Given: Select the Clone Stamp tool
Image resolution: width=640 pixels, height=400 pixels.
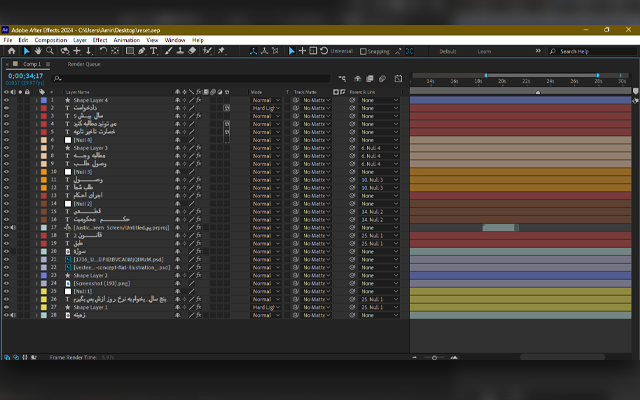Looking at the screenshot, I should coord(180,51).
